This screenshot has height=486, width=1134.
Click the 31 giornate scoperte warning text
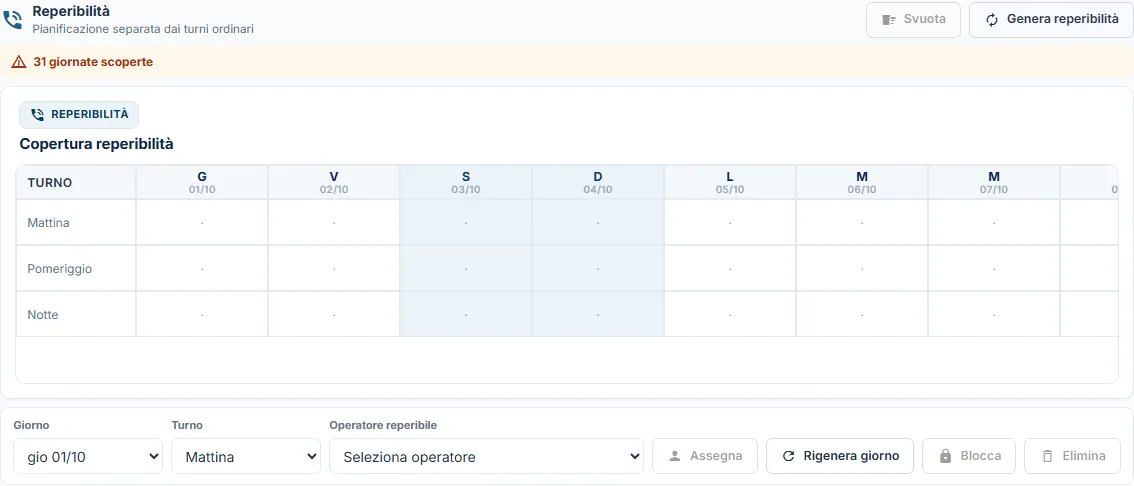(x=93, y=62)
